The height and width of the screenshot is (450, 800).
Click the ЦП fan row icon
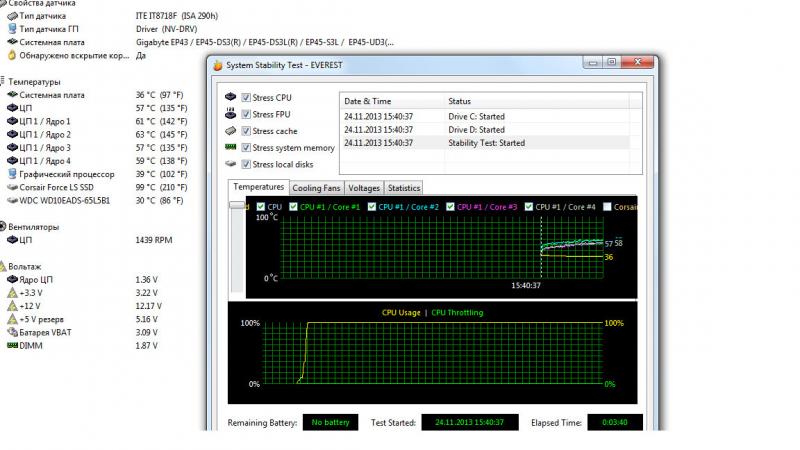(x=12, y=240)
